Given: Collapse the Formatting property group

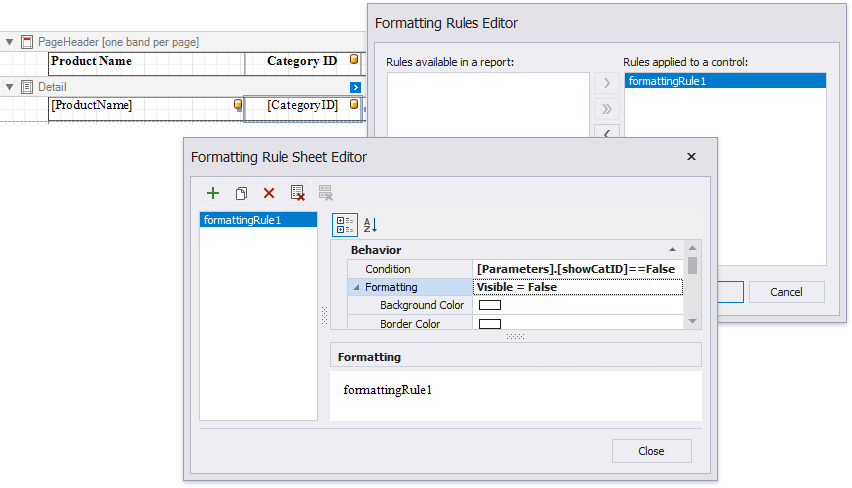Looking at the screenshot, I should 356,288.
